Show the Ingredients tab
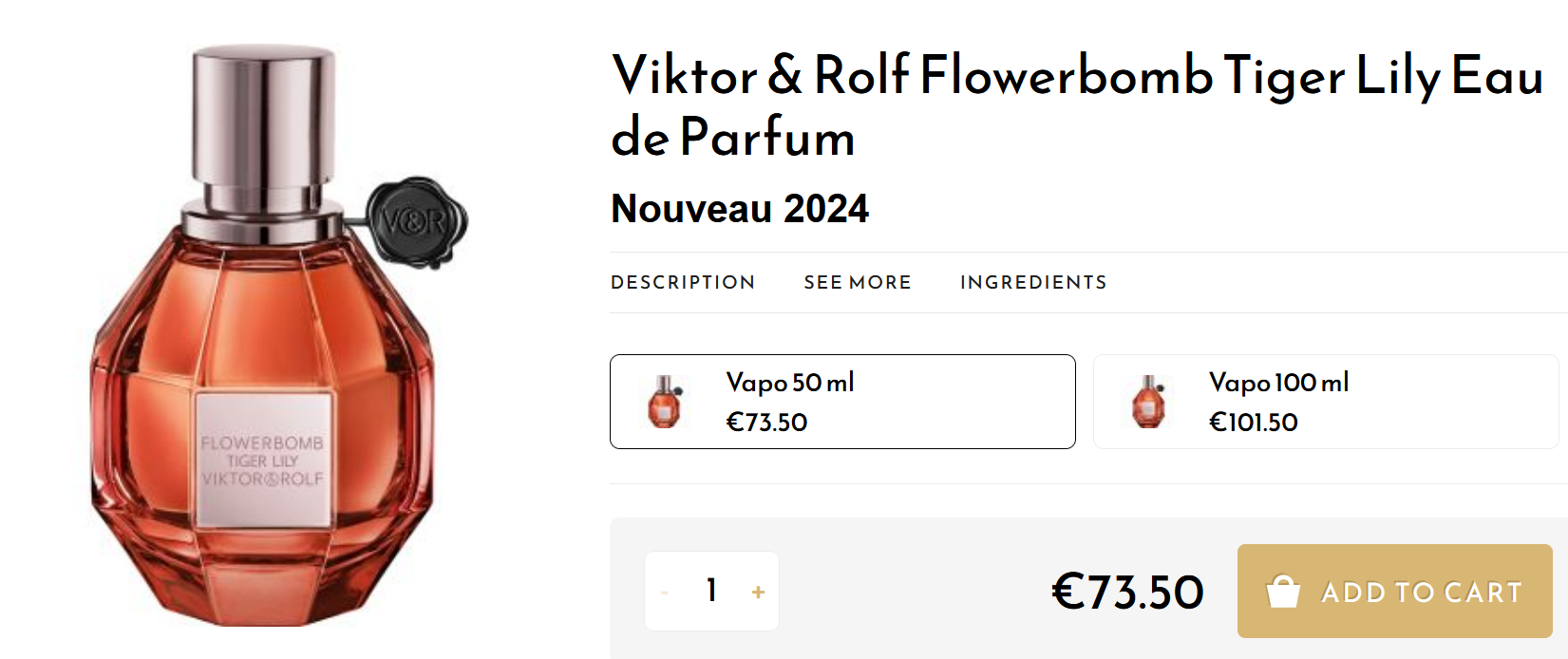Screen dimensions: 1568x659 click(1033, 282)
